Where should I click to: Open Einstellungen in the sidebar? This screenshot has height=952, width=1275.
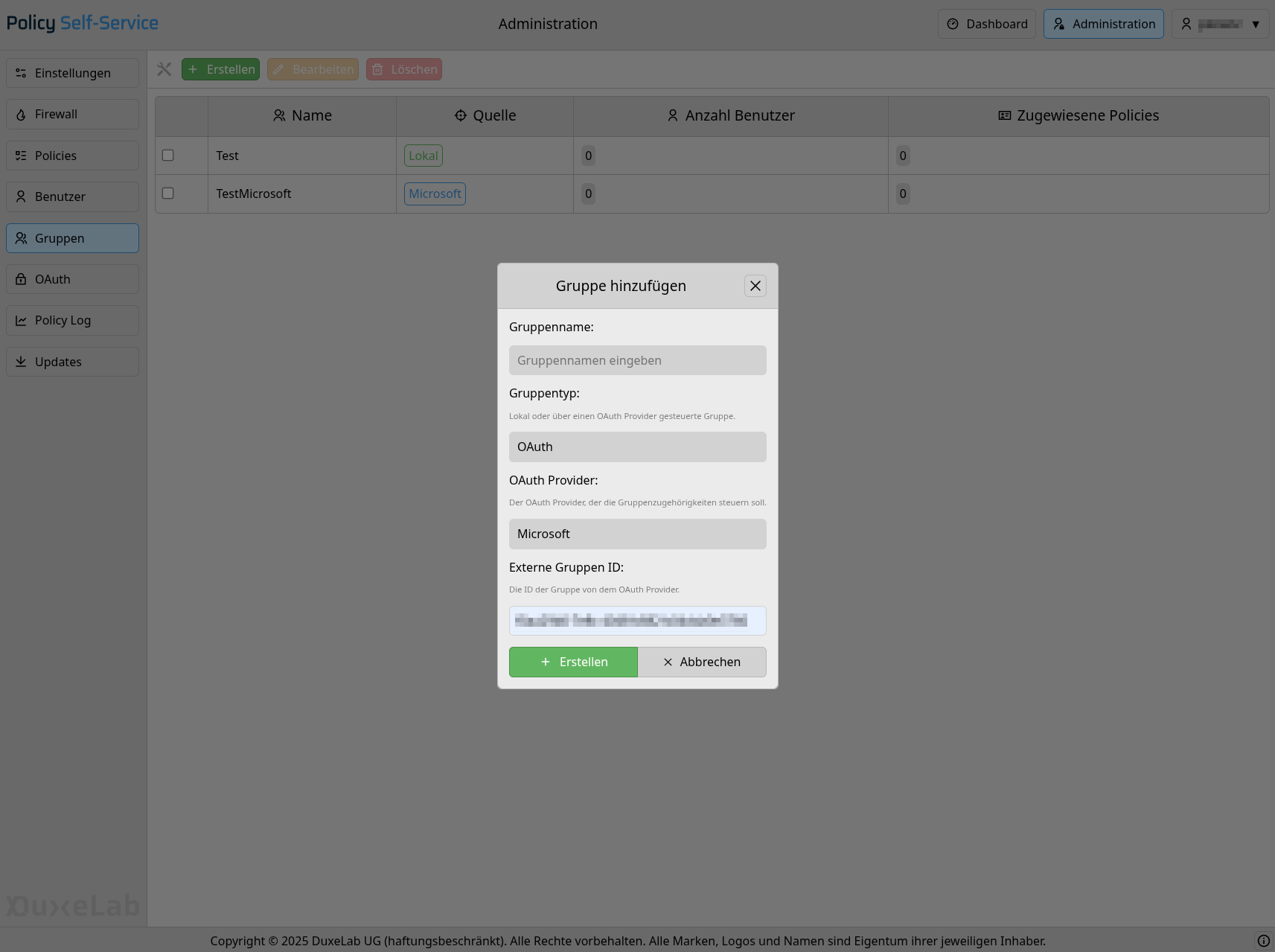click(x=72, y=73)
